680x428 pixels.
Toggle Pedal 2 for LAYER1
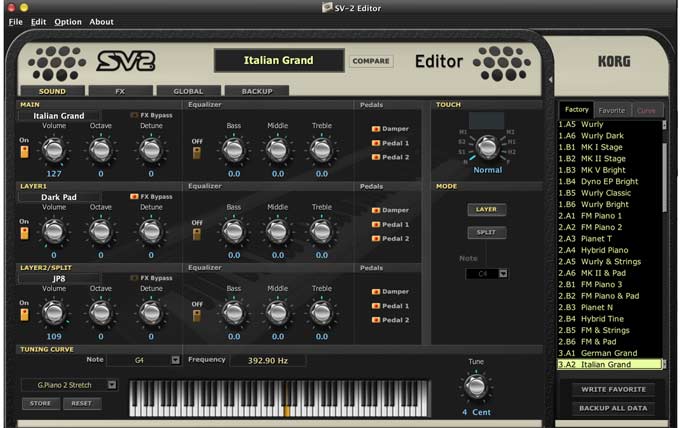point(376,239)
